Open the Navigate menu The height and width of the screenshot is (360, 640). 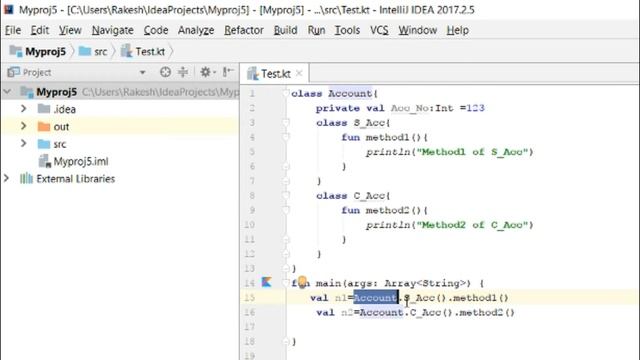click(x=113, y=30)
